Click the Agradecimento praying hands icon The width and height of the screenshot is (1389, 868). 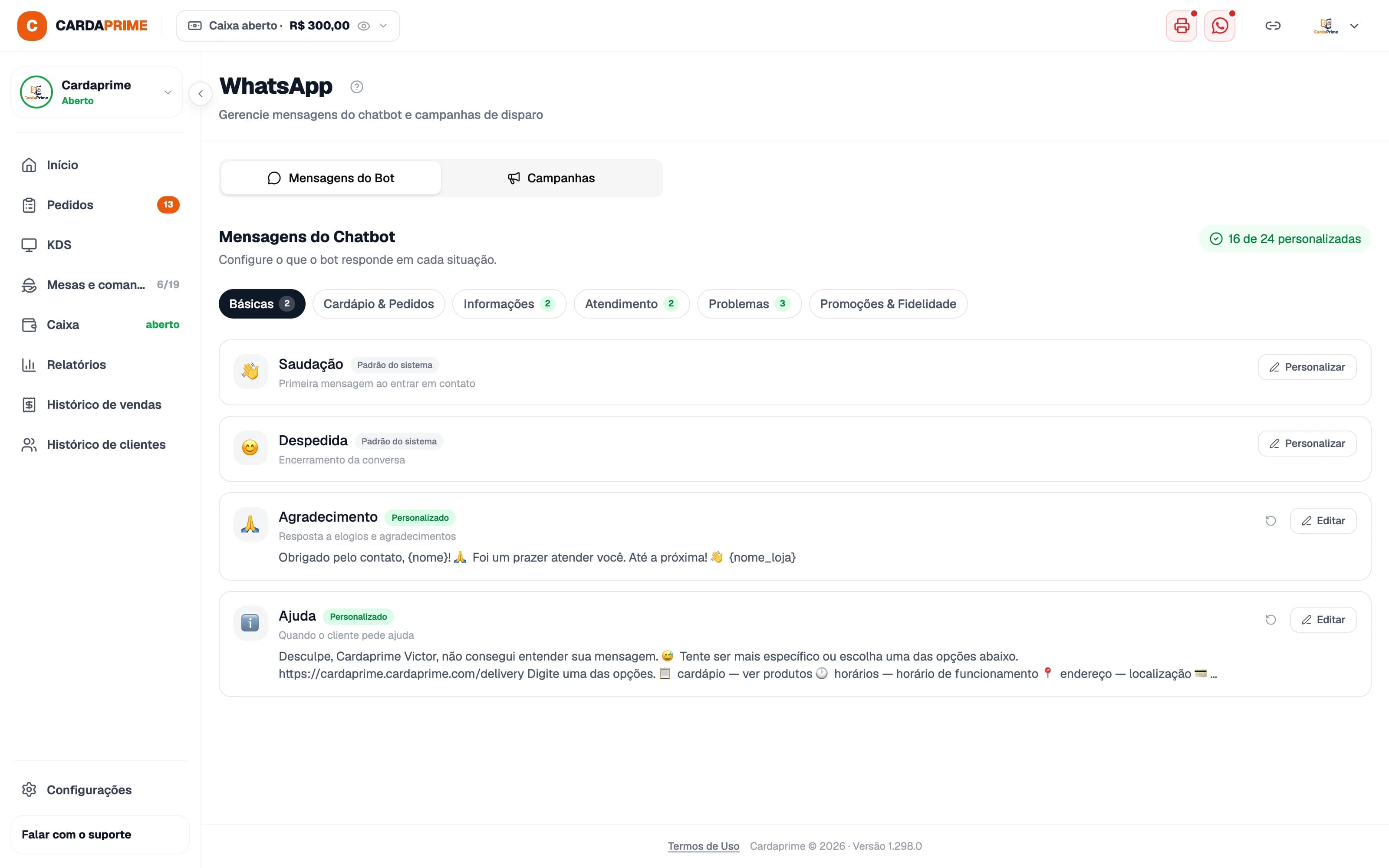pyautogui.click(x=250, y=524)
